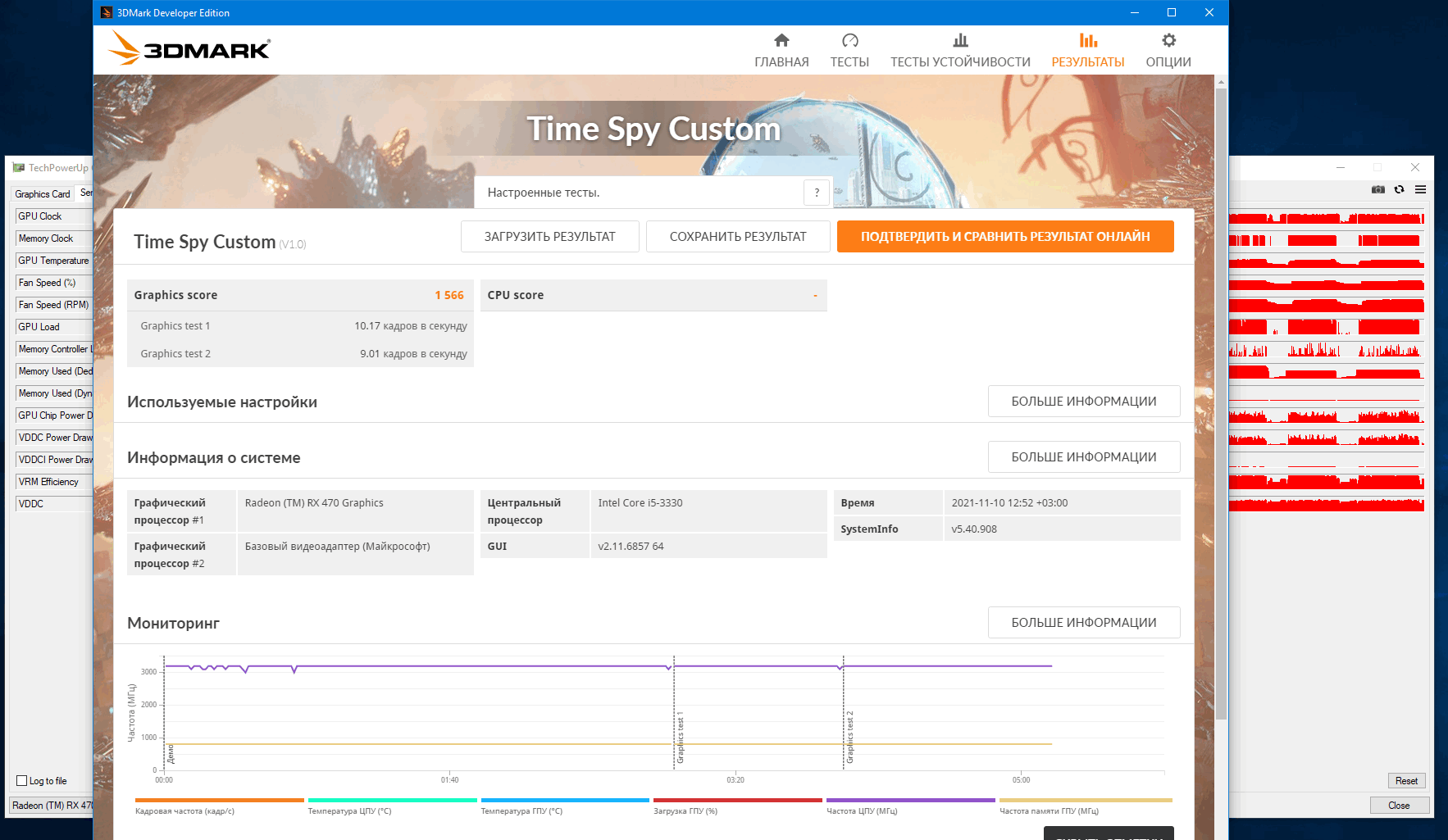Select VDDC sensor in TechPowerUp
The width and height of the screenshot is (1448, 840).
pos(54,504)
